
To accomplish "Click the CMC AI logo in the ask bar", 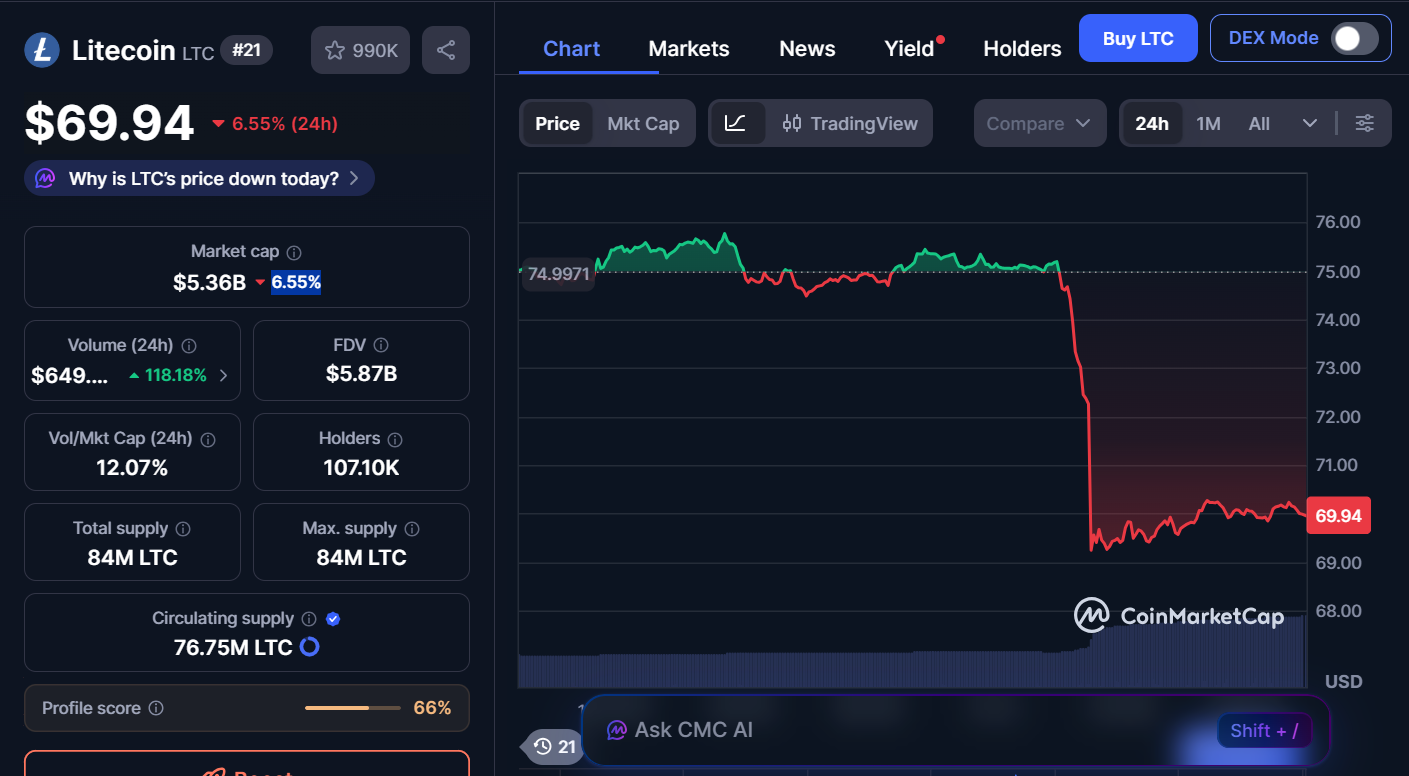I will pos(618,730).
